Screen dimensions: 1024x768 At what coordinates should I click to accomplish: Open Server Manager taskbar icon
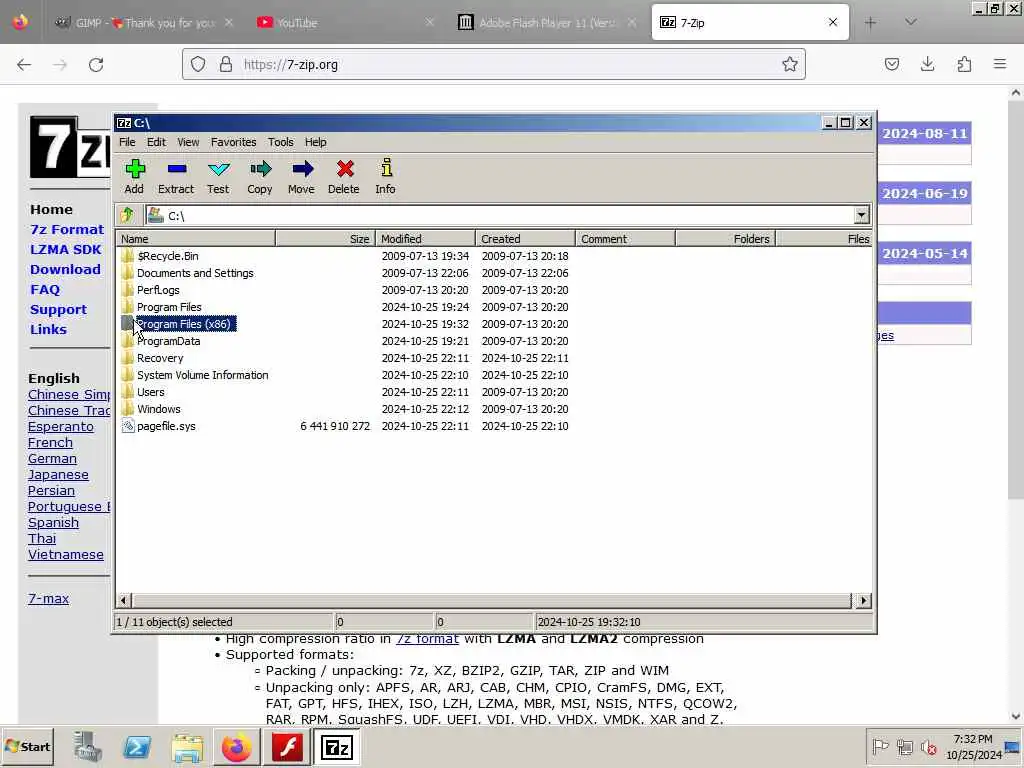coord(88,746)
